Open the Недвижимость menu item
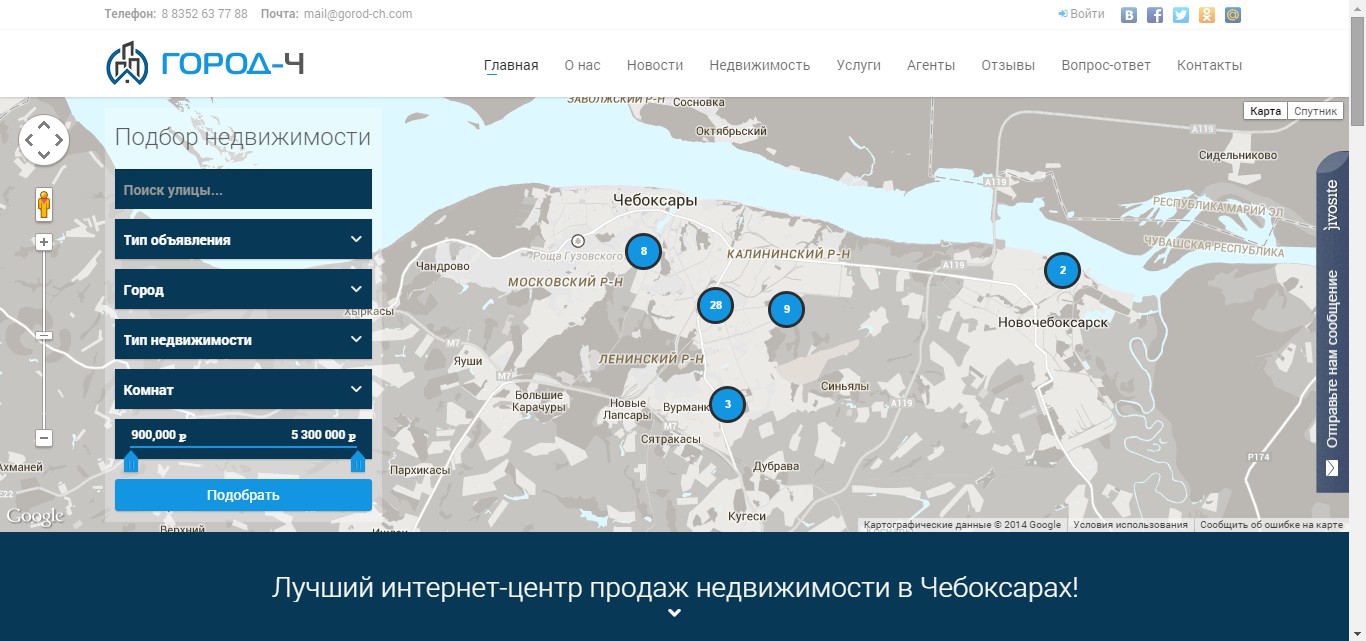Image resolution: width=1366 pixels, height=641 pixels. pos(760,65)
